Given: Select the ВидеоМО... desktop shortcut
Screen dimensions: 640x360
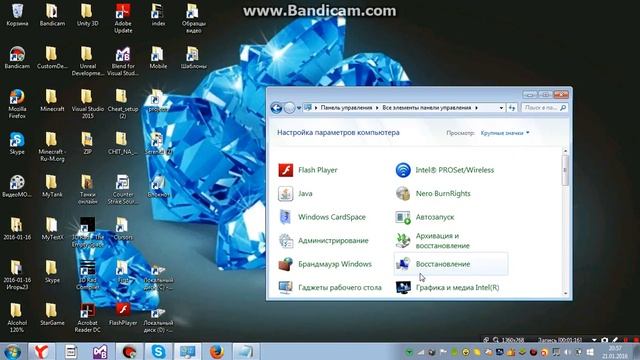Looking at the screenshot, I should click(x=17, y=186).
